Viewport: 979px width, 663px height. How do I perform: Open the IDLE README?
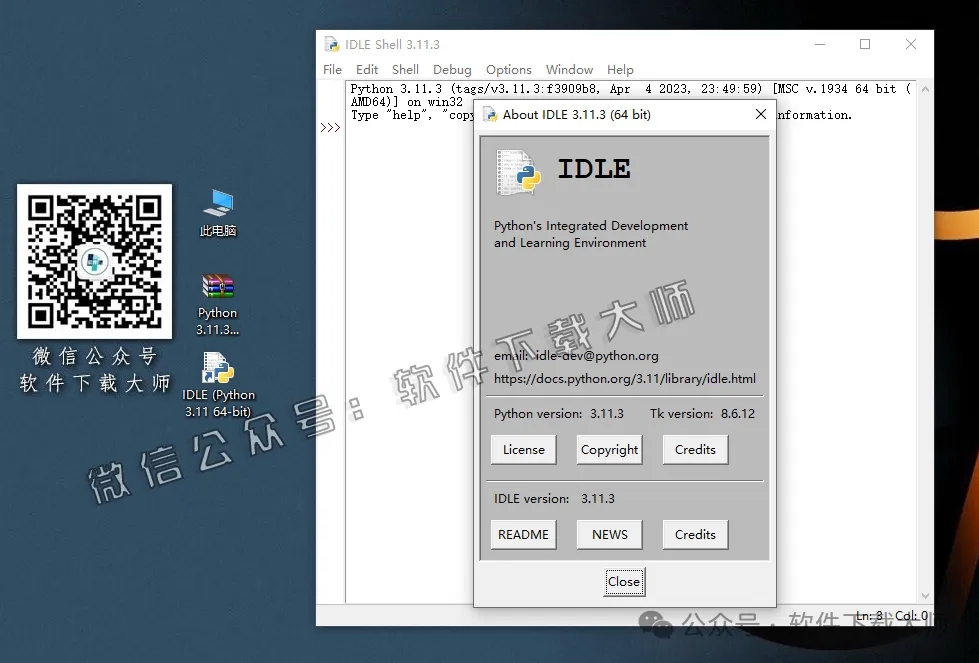[x=523, y=535]
